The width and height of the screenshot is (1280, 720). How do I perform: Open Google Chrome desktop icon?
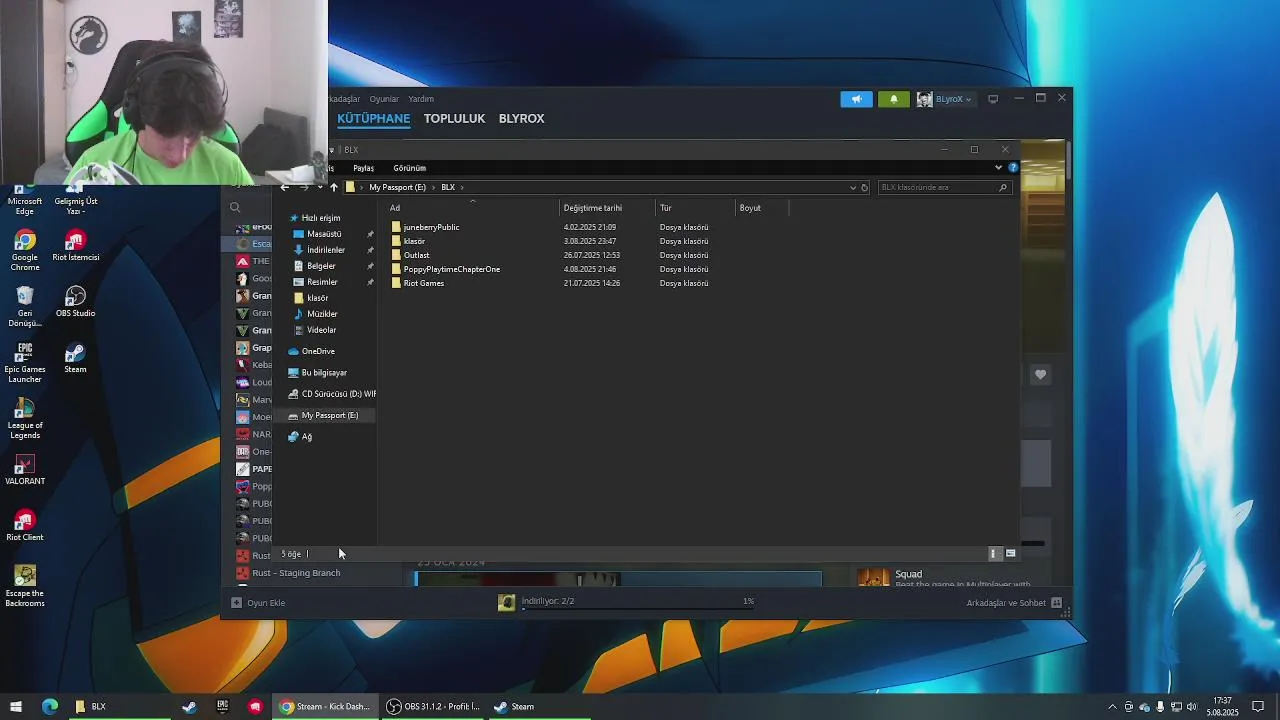click(x=25, y=251)
